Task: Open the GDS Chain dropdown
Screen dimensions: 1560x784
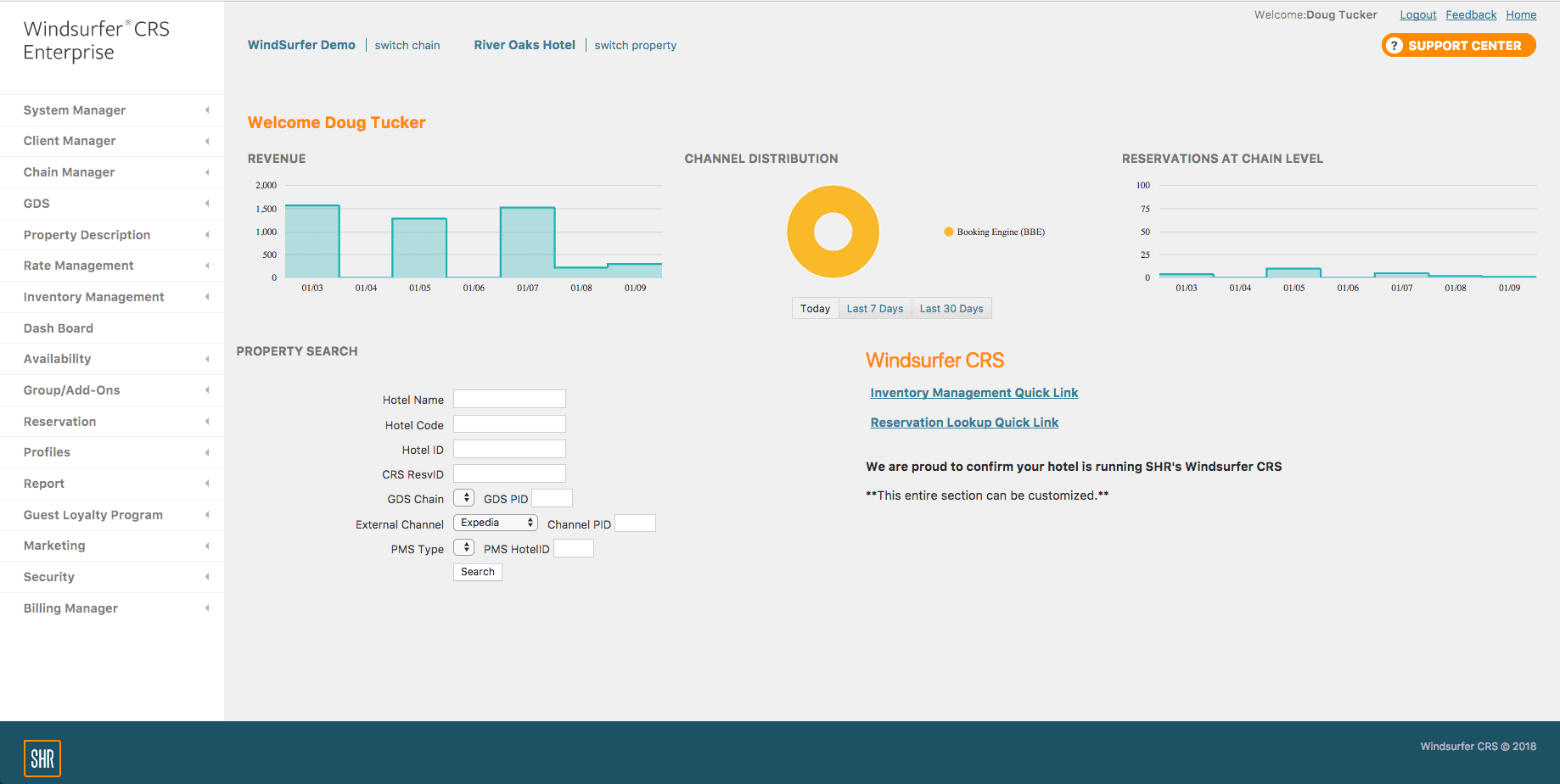Action: (463, 498)
